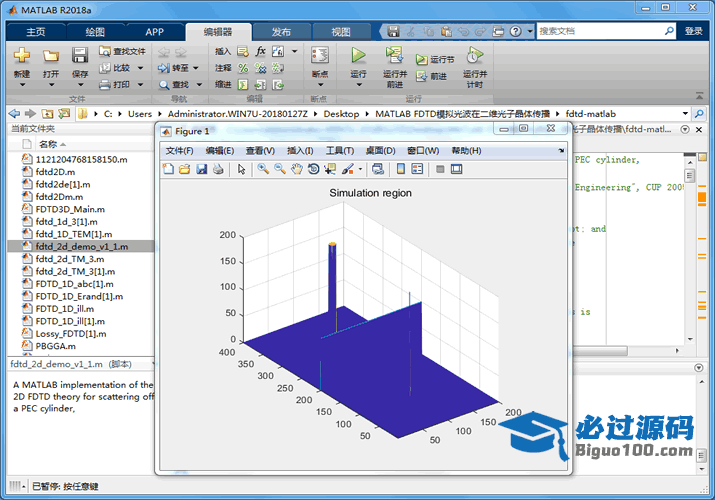Open Figure 1 帮助(H) menu

466,150
